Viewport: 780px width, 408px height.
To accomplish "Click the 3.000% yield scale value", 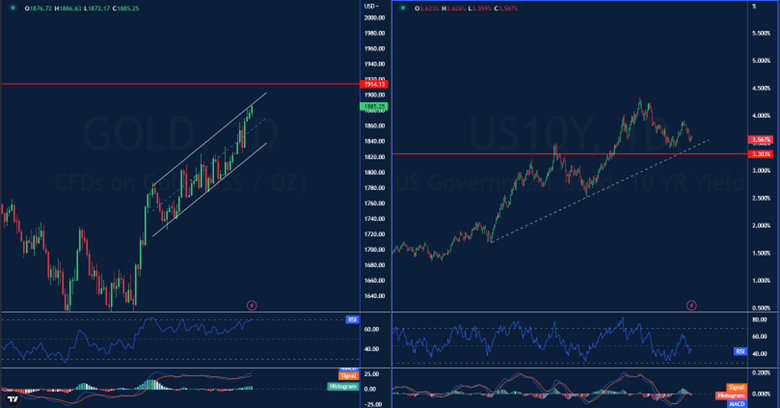I will (761, 171).
